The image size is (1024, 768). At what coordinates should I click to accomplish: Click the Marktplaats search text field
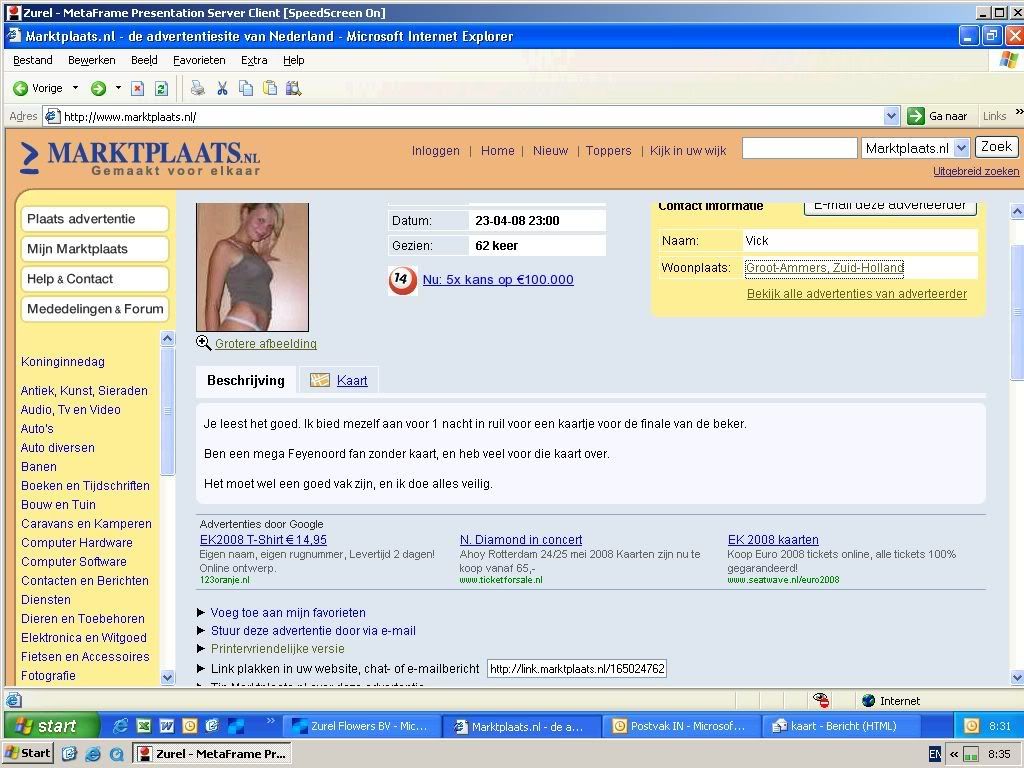tap(799, 148)
